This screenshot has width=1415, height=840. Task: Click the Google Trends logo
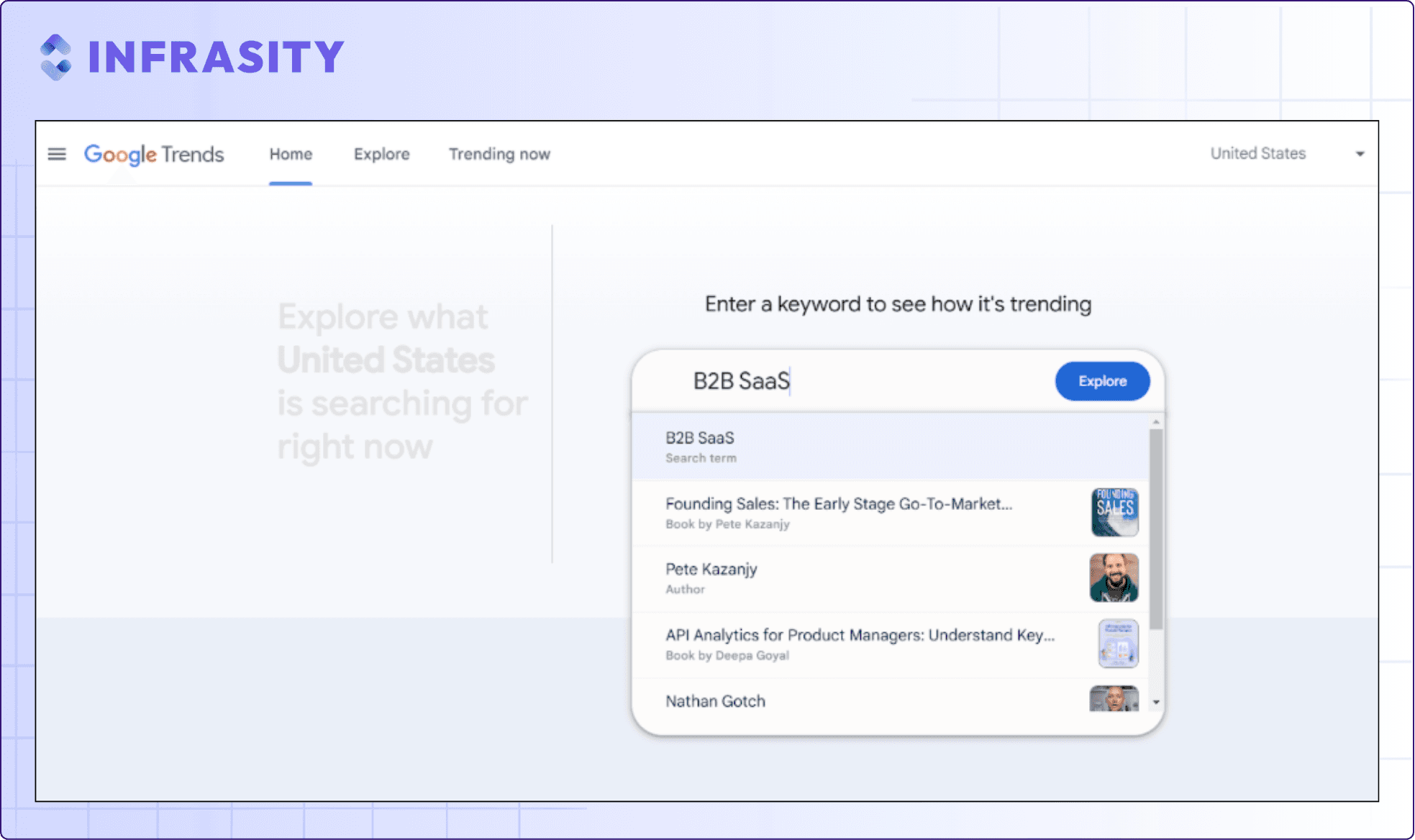point(154,155)
